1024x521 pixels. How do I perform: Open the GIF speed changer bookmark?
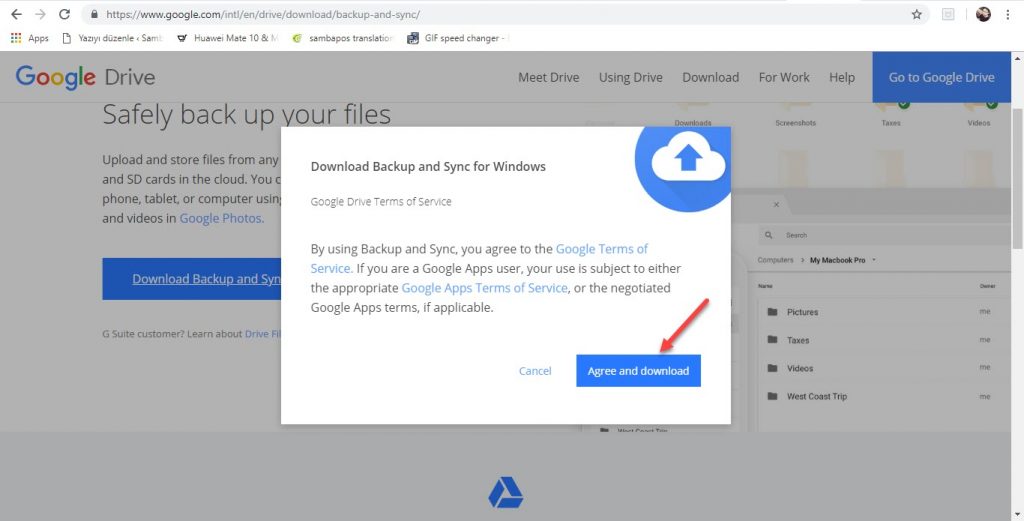pyautogui.click(x=457, y=39)
